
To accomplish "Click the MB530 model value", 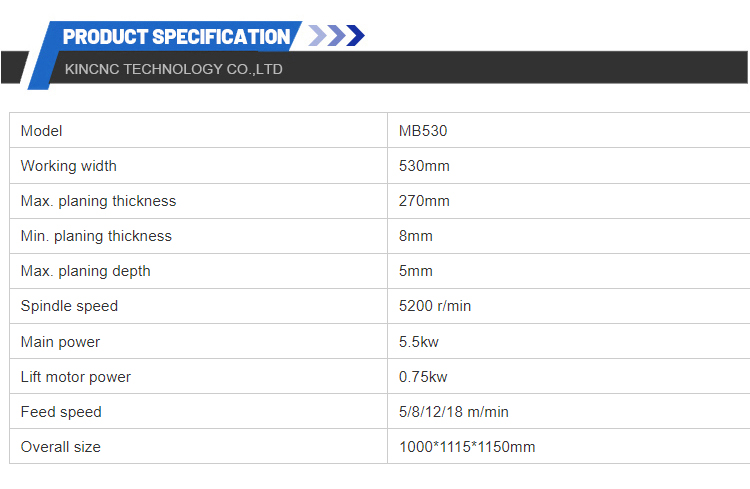I will tap(423, 131).
